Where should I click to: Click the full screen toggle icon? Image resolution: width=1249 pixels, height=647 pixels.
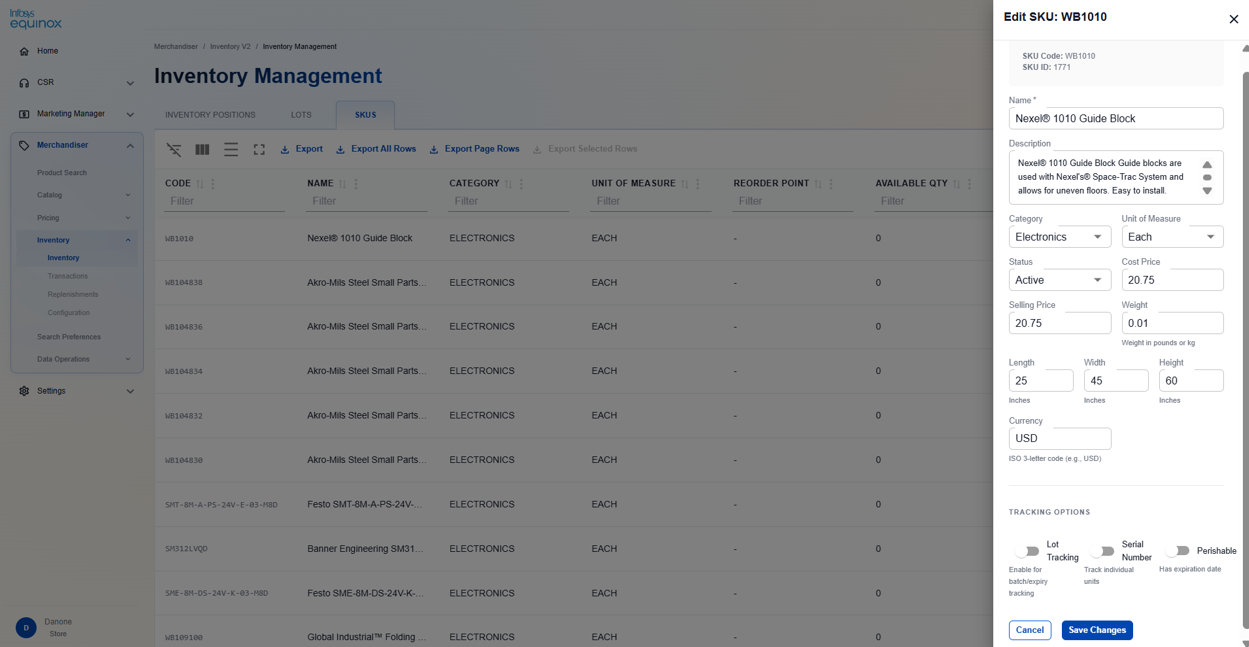(x=259, y=149)
